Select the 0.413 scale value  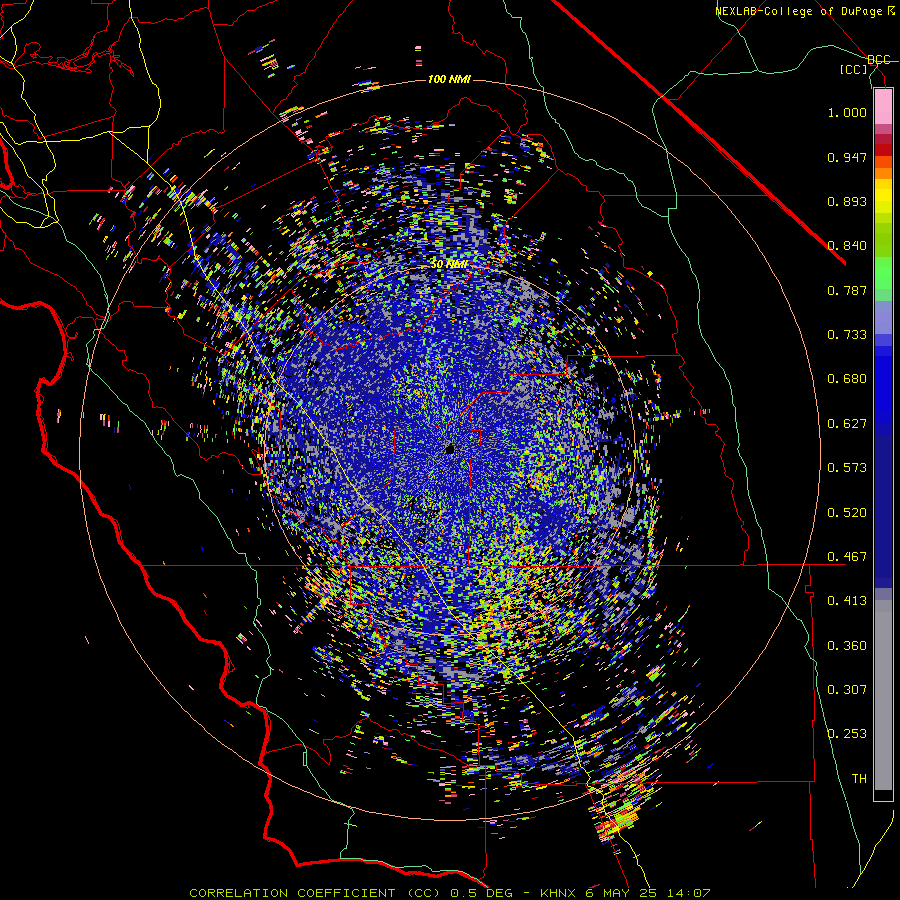point(847,601)
